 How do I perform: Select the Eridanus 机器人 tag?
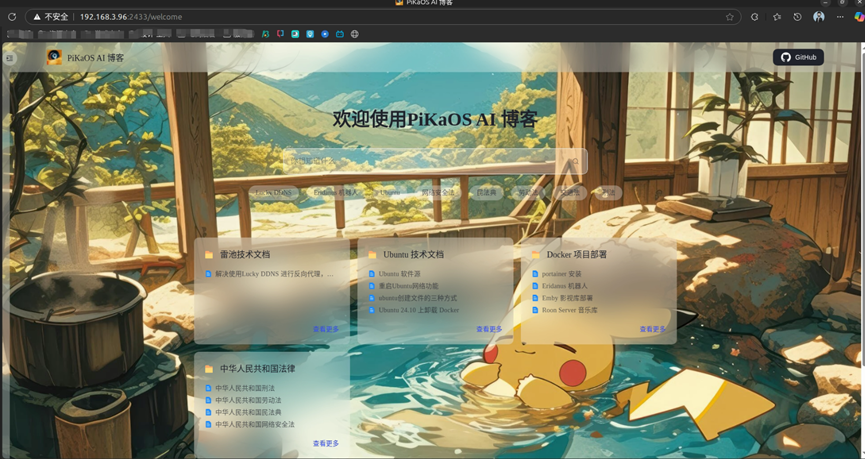[336, 193]
